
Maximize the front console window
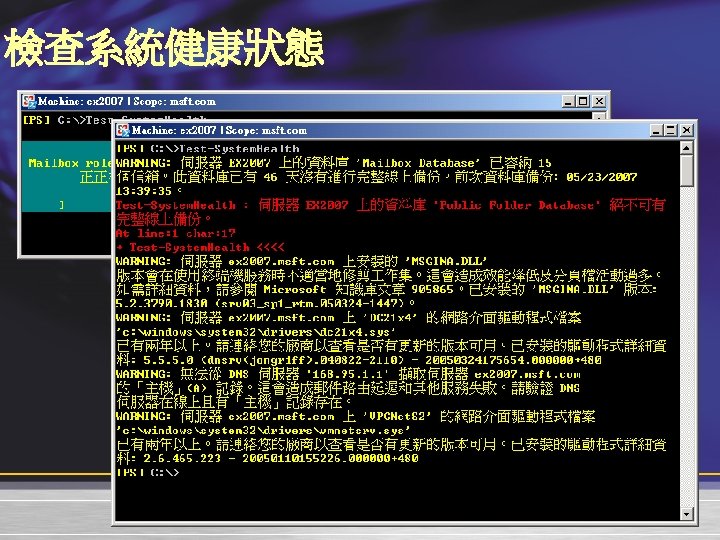click(671, 130)
